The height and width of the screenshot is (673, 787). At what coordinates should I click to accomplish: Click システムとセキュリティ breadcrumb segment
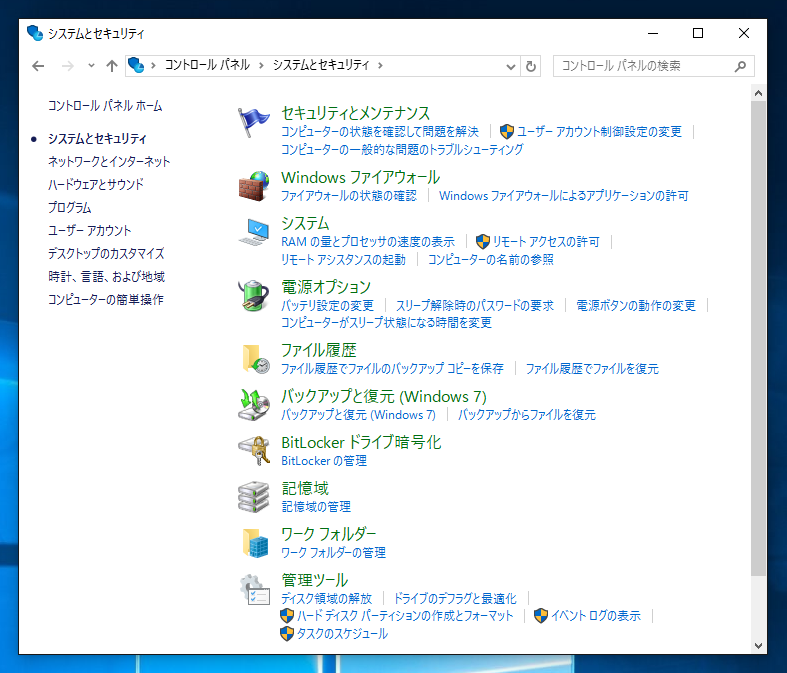pyautogui.click(x=321, y=65)
